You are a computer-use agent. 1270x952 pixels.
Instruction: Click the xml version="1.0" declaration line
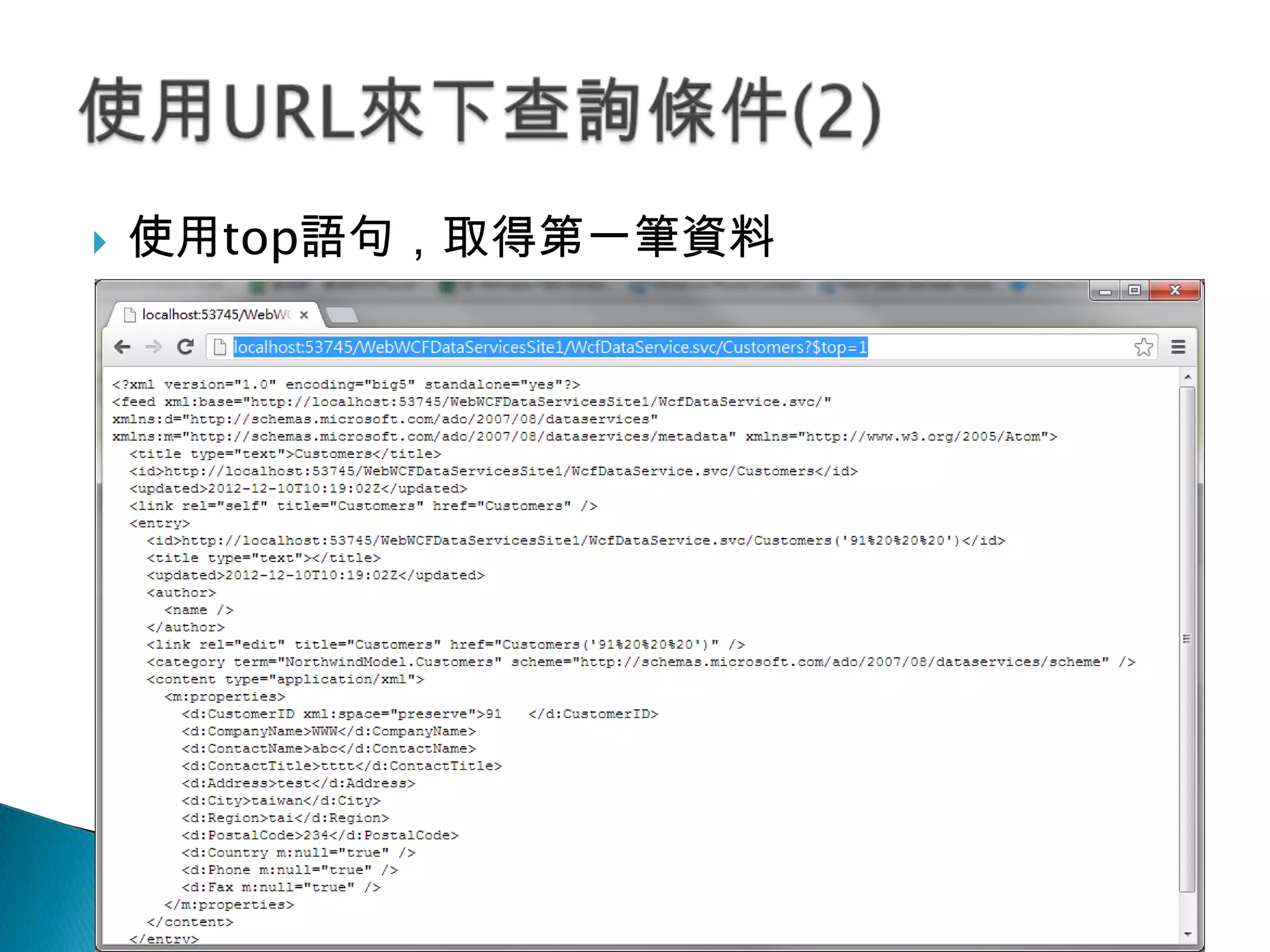coord(346,385)
